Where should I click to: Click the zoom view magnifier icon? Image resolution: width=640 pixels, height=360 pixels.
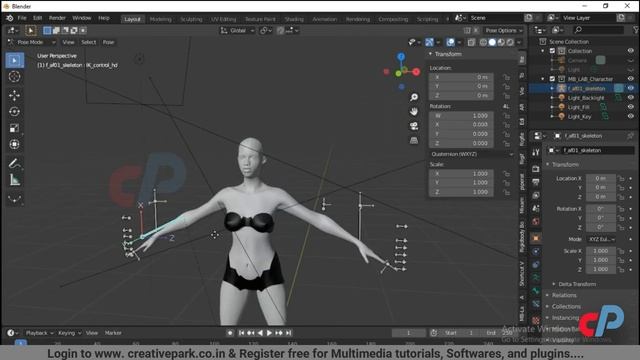coord(414,97)
